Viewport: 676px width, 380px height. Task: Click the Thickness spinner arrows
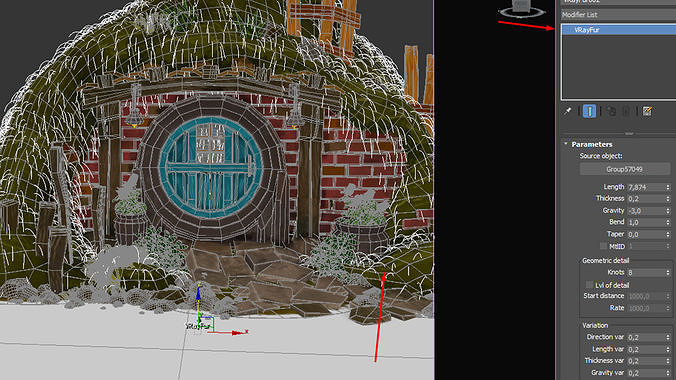click(668, 199)
